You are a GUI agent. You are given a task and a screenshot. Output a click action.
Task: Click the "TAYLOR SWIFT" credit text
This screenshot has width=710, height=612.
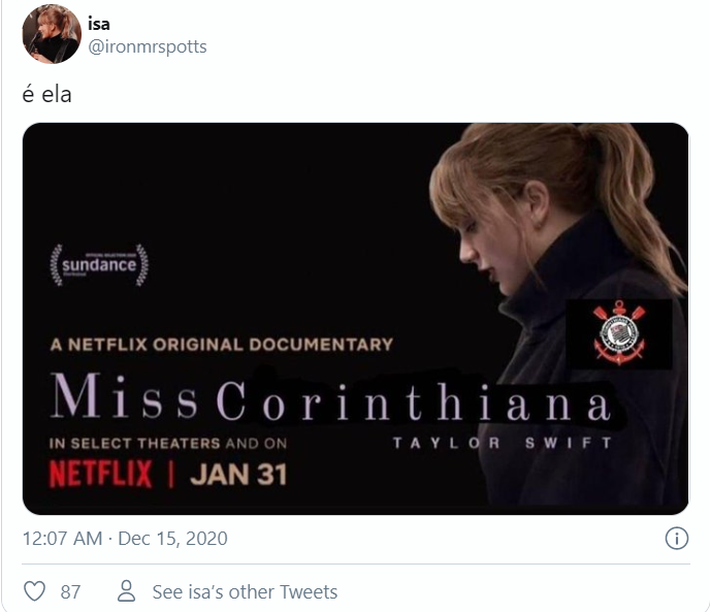[496, 441]
